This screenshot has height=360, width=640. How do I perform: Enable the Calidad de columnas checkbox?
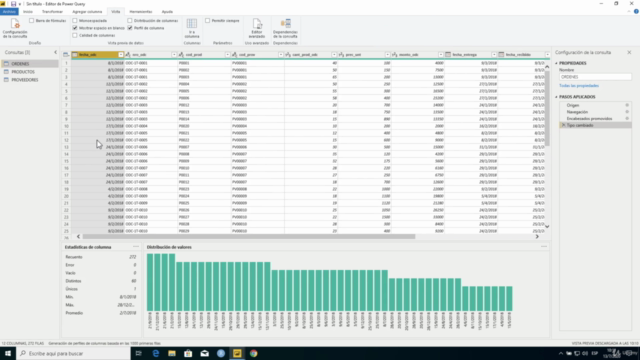[x=75, y=35]
